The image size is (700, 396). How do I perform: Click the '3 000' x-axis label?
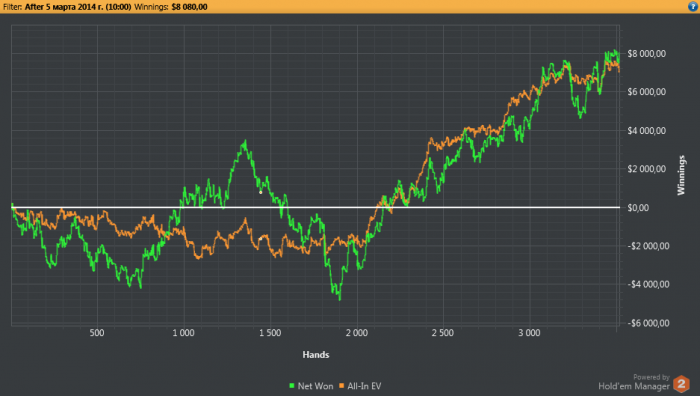click(x=529, y=333)
